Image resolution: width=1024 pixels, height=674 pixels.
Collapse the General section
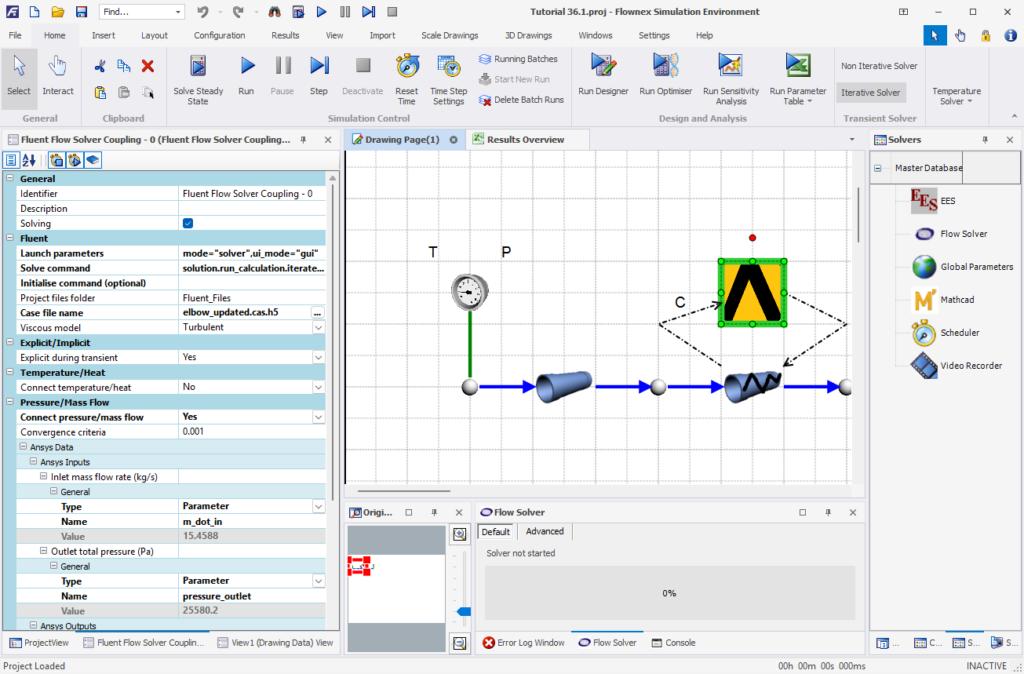click(x=10, y=178)
